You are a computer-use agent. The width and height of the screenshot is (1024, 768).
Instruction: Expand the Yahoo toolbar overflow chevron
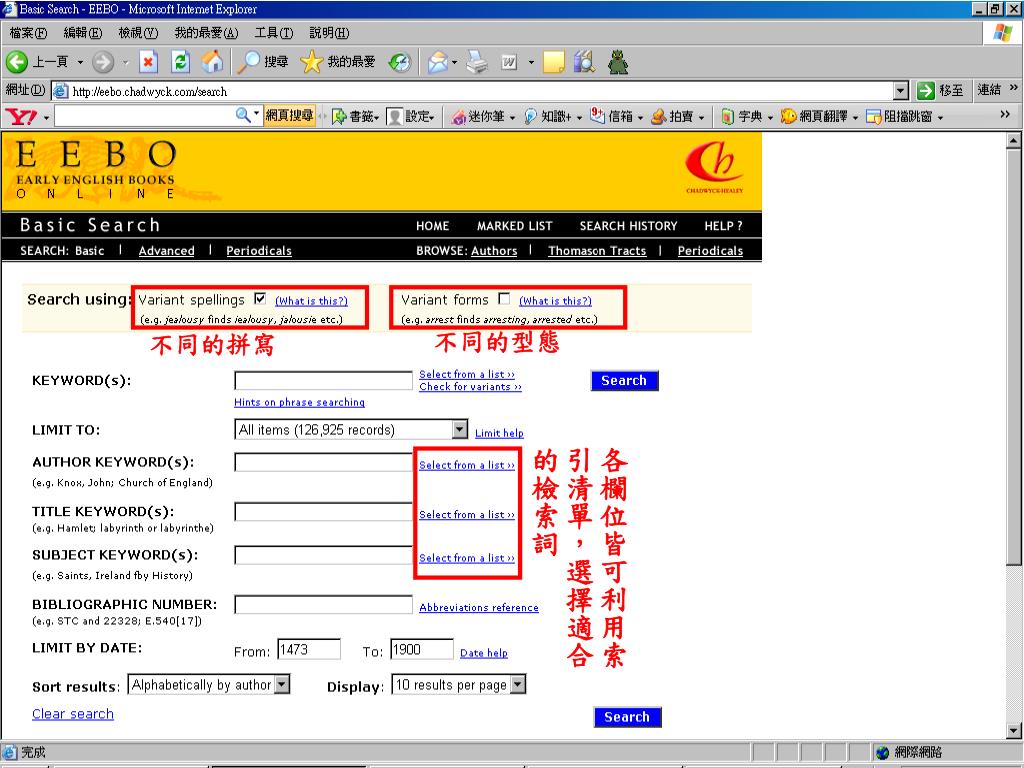(1004, 114)
